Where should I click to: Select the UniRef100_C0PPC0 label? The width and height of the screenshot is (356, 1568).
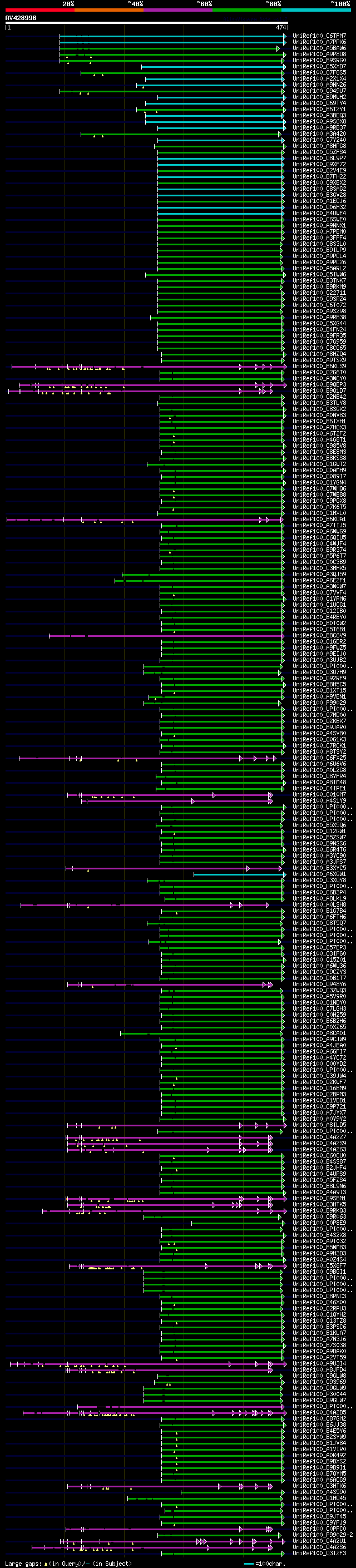tap(319, 1529)
